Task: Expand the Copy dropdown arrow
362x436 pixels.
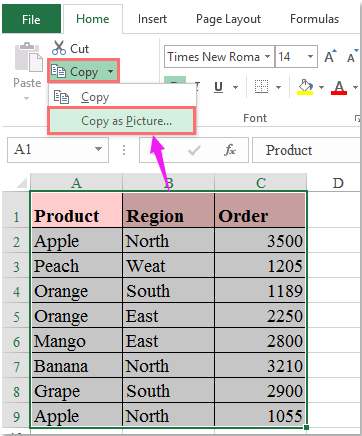Action: tap(110, 71)
